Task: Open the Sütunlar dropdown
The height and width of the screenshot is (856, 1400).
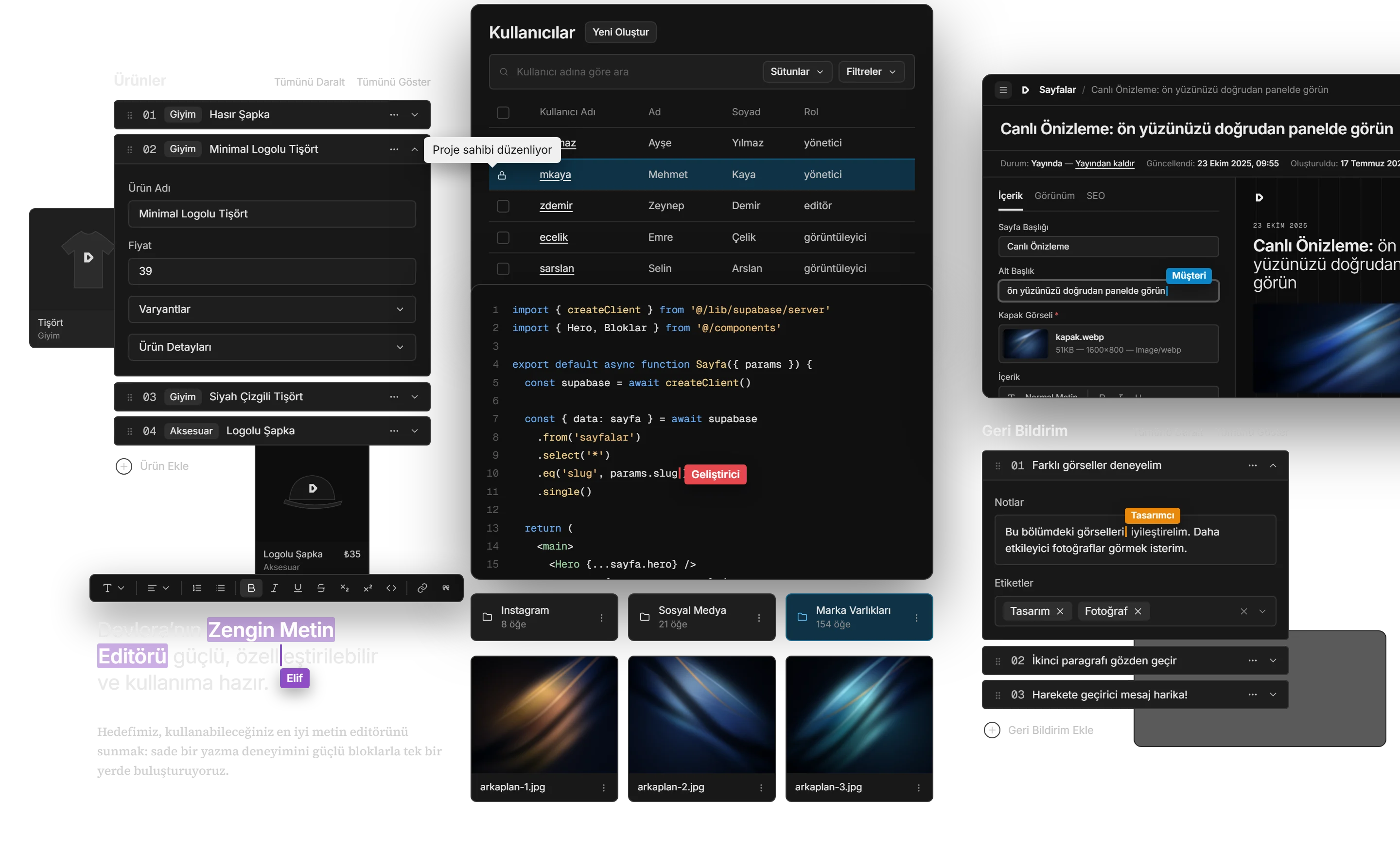Action: point(797,71)
